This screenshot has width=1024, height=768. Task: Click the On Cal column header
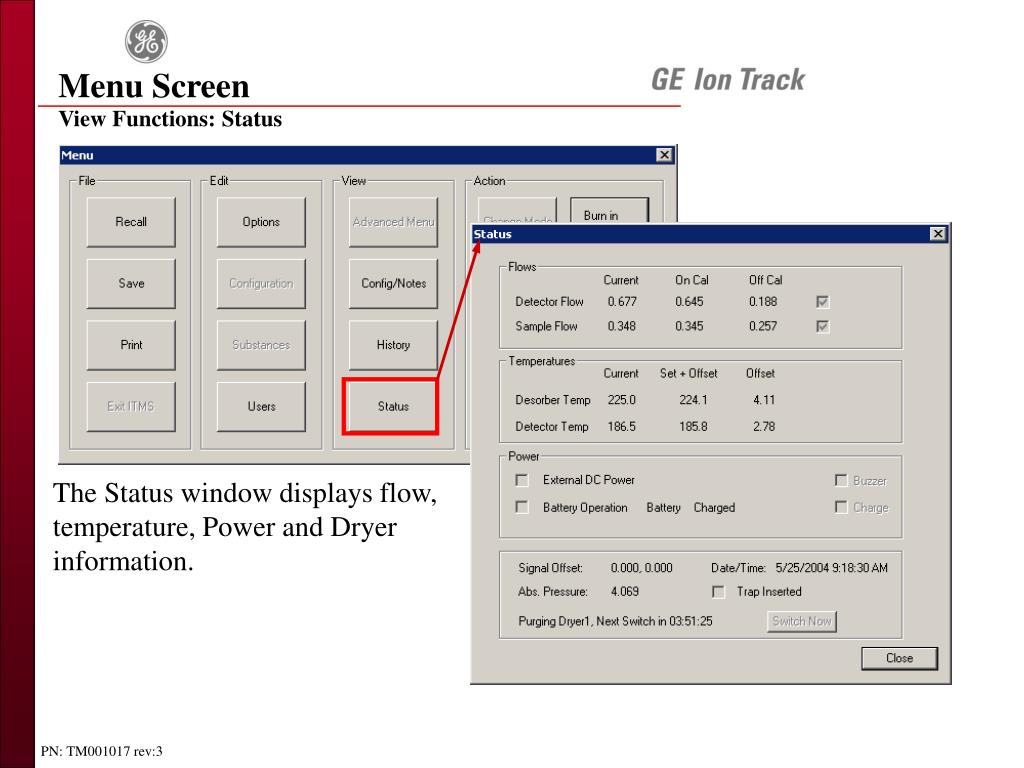[692, 280]
